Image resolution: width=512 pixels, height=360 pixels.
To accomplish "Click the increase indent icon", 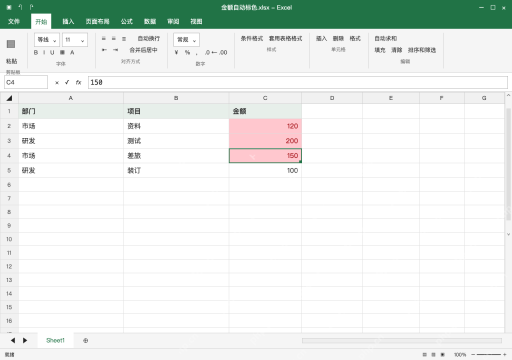I will (115, 50).
